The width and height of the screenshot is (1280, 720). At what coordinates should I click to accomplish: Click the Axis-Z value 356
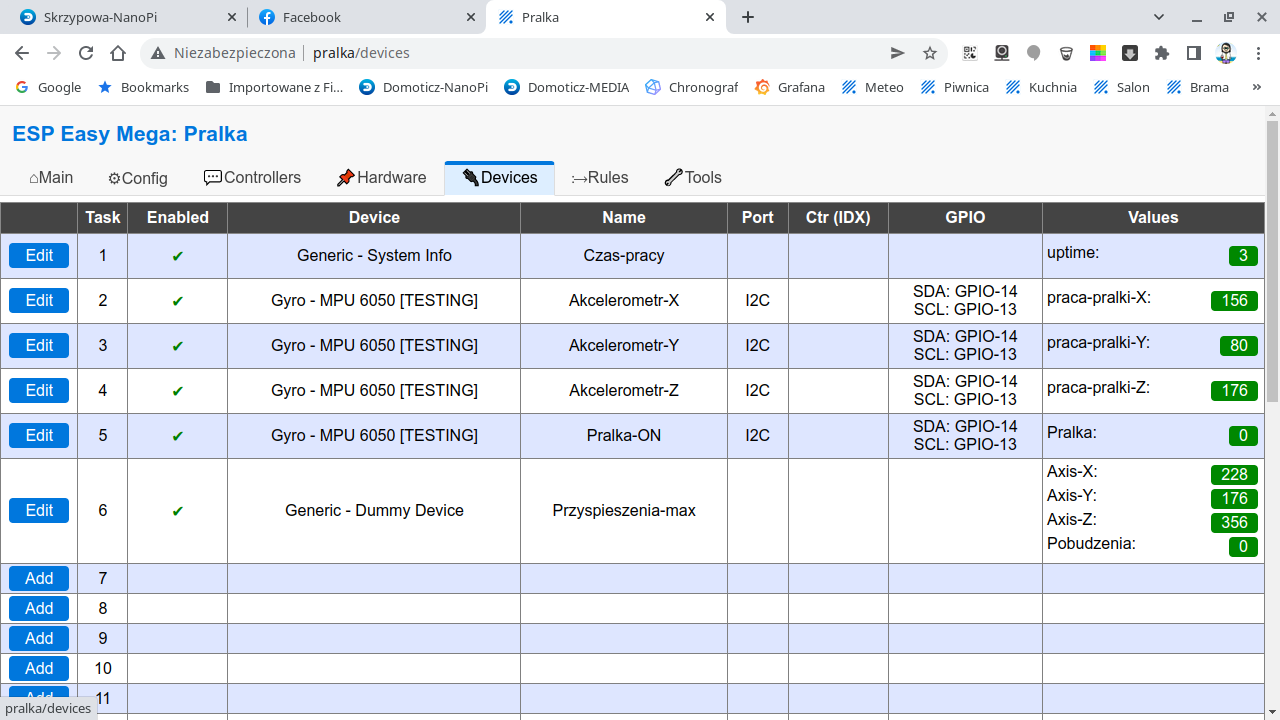(1234, 523)
